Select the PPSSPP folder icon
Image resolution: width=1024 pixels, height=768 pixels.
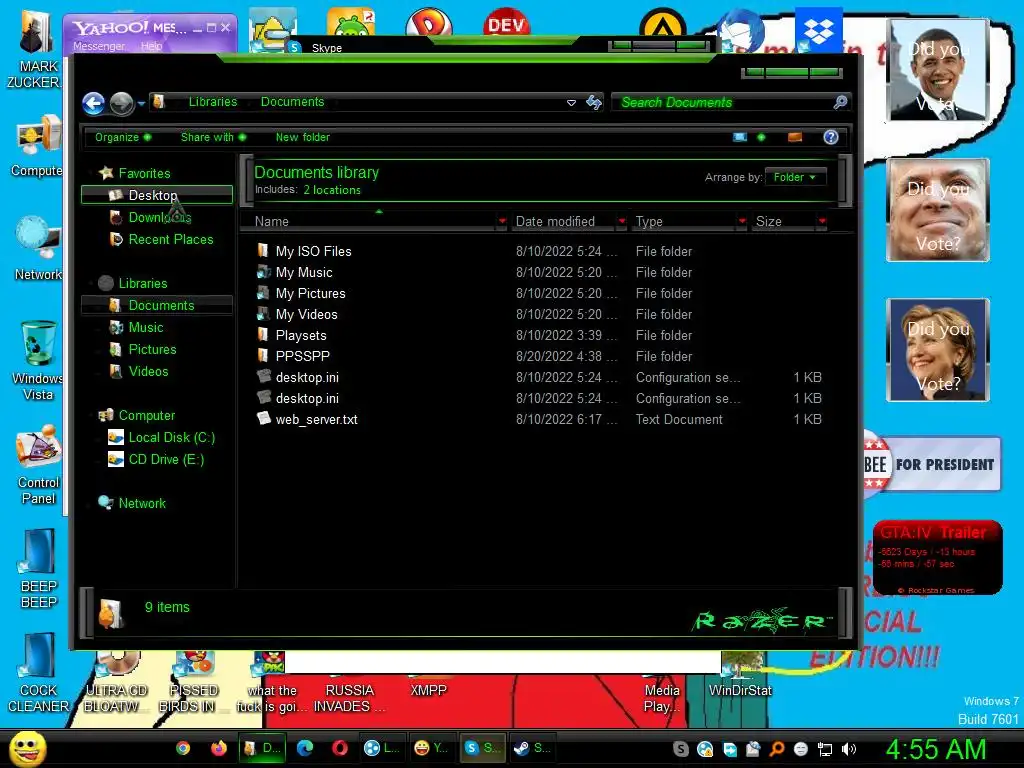click(x=263, y=355)
